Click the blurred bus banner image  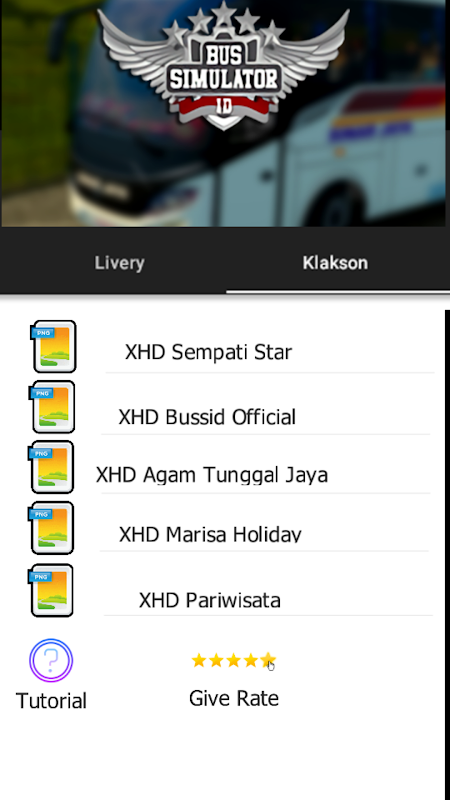[x=223, y=113]
